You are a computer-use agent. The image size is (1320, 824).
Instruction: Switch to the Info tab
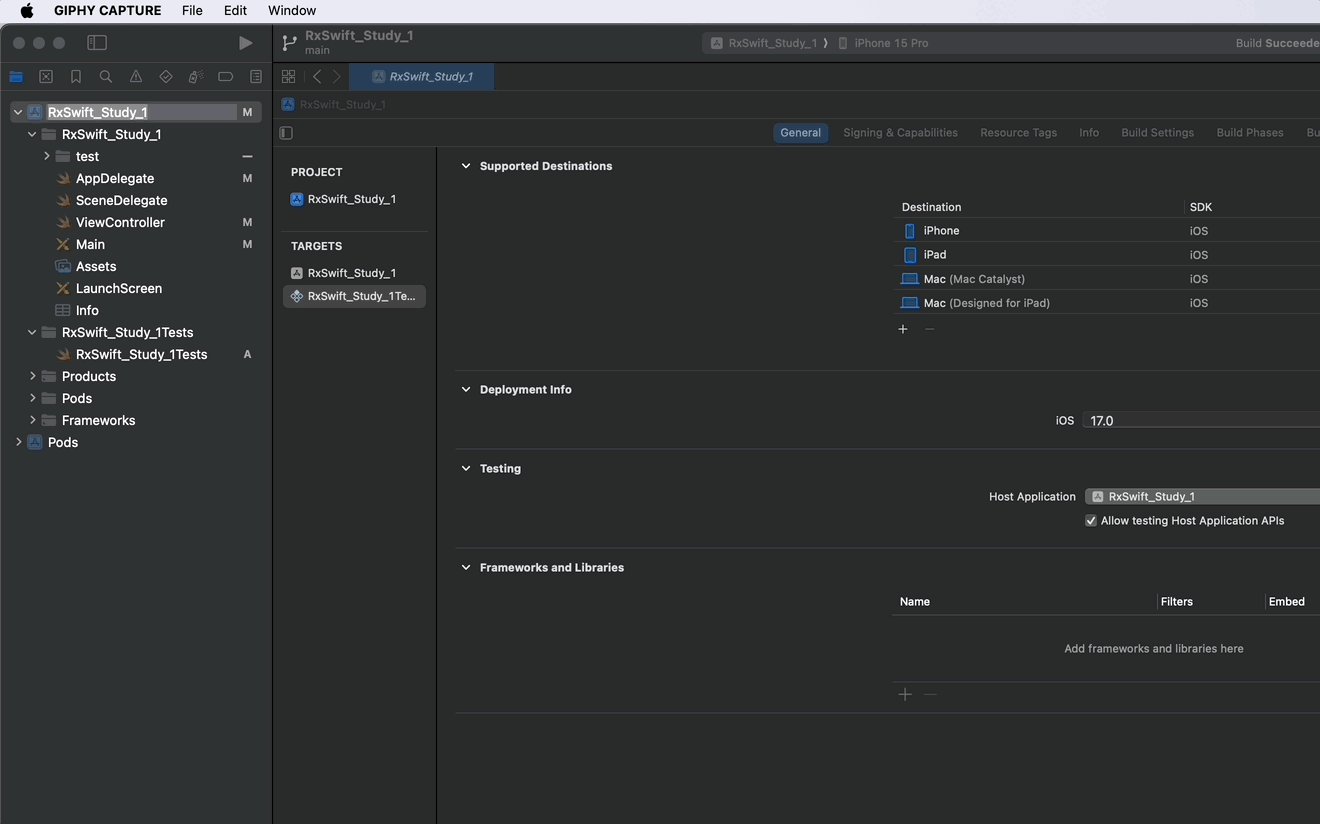(1089, 133)
